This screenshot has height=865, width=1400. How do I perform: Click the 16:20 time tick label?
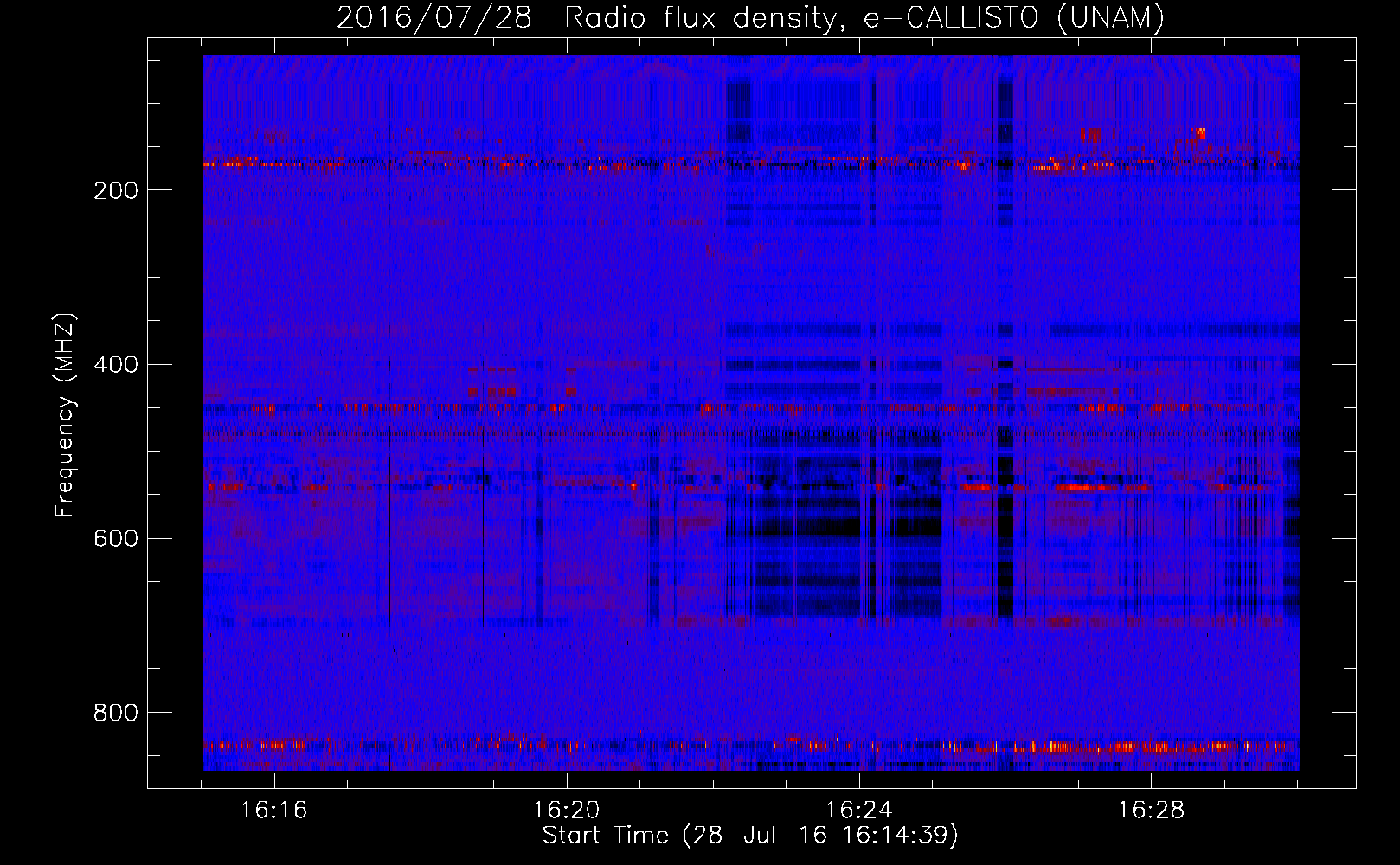pos(567,811)
